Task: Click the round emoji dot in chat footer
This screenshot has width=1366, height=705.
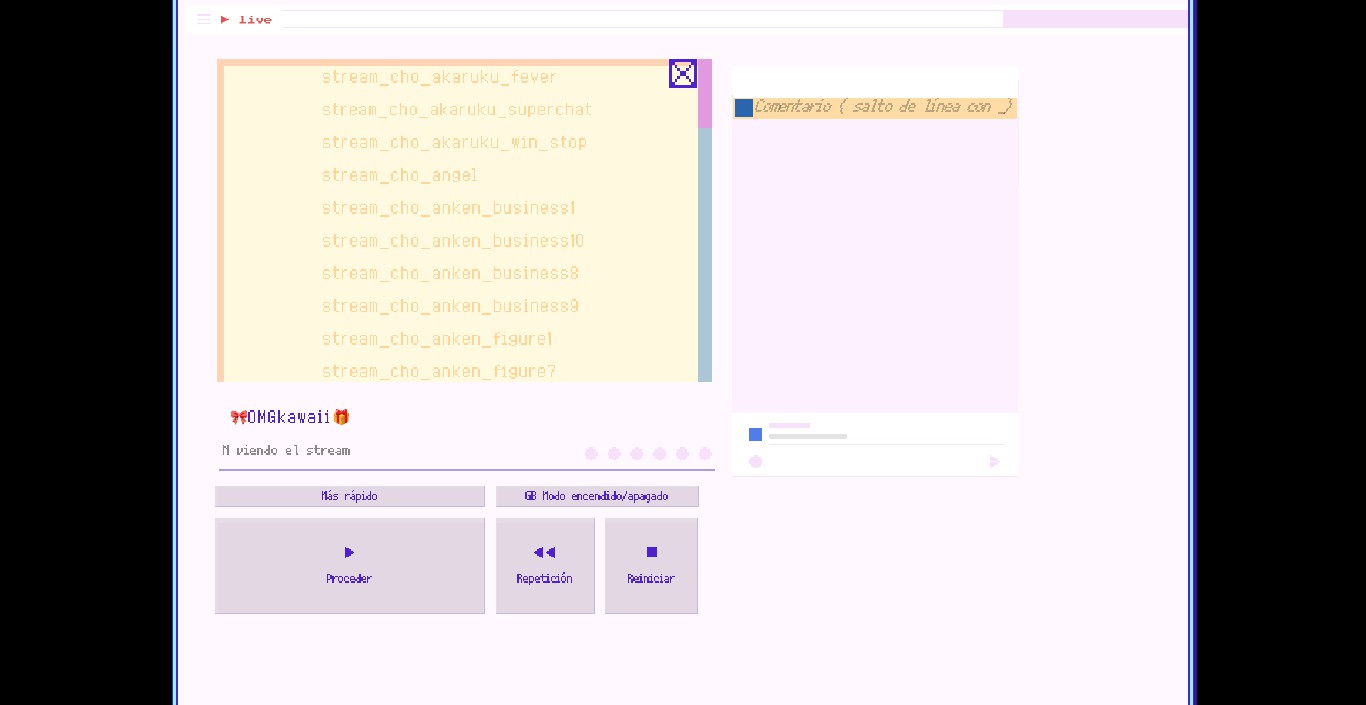Action: pos(756,462)
